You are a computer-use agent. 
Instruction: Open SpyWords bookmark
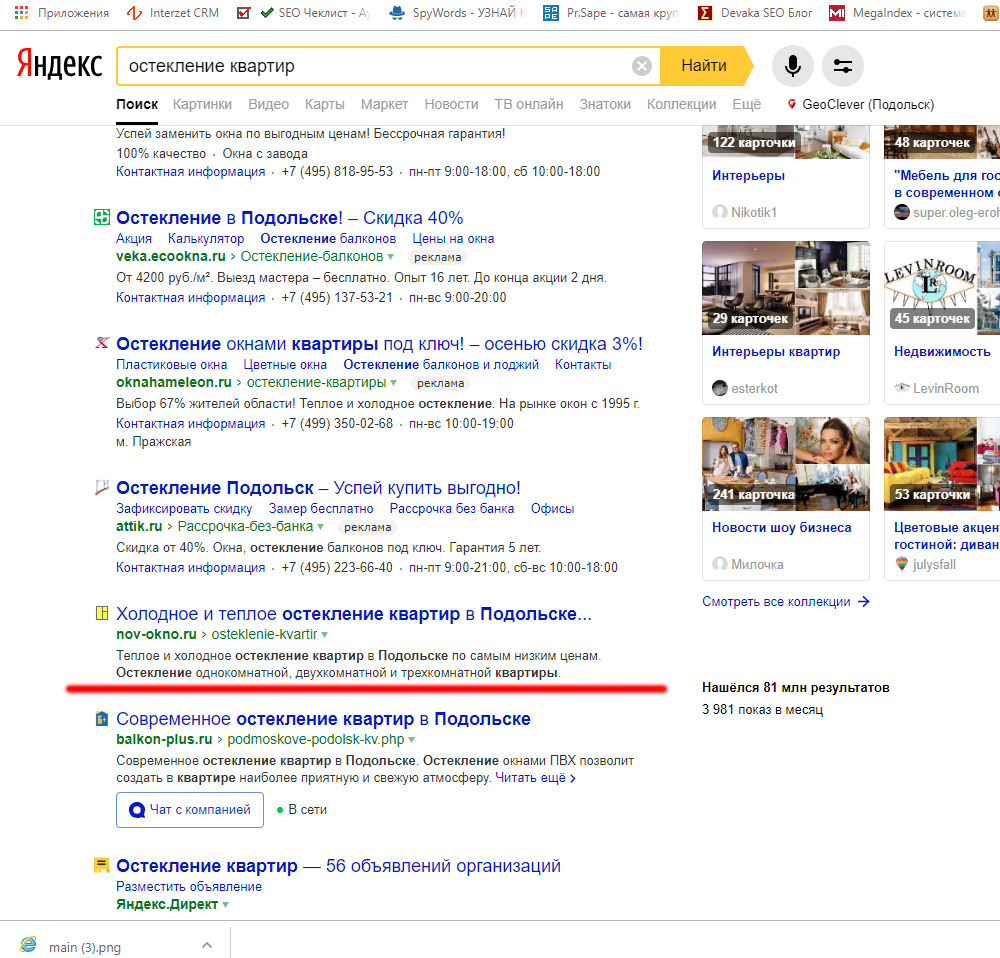[x=457, y=13]
